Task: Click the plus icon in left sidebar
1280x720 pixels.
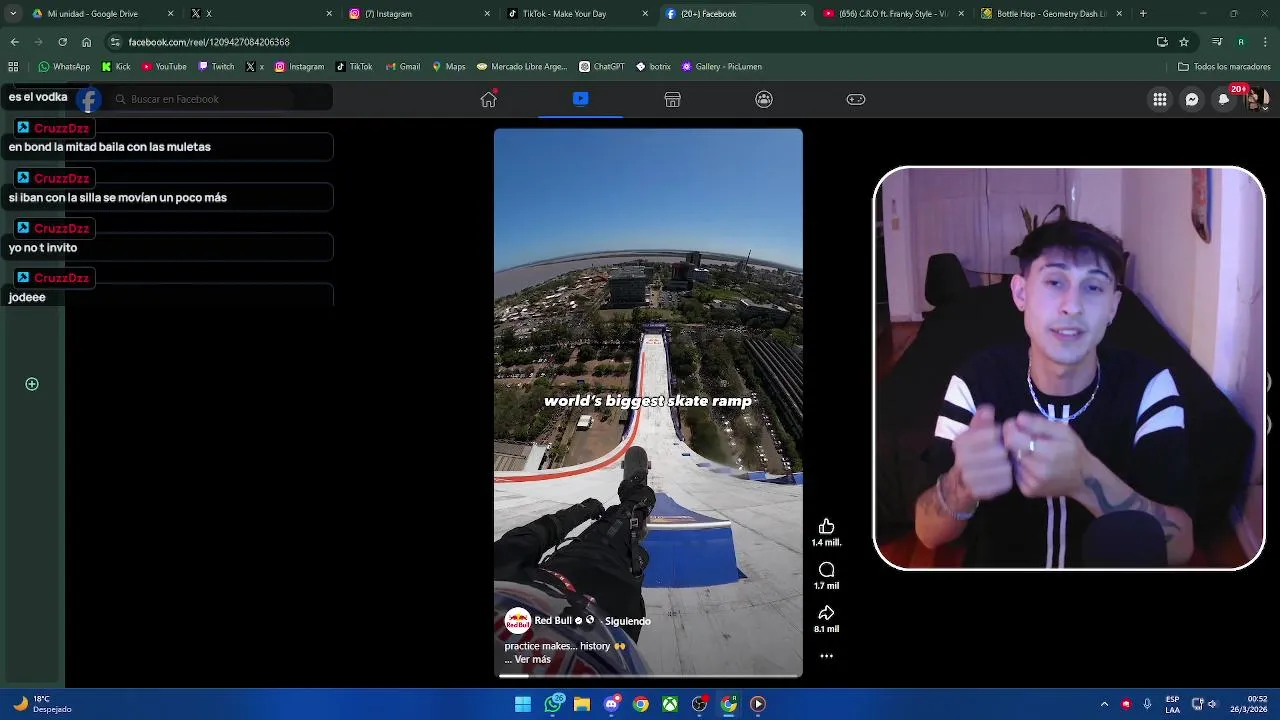Action: tap(32, 384)
